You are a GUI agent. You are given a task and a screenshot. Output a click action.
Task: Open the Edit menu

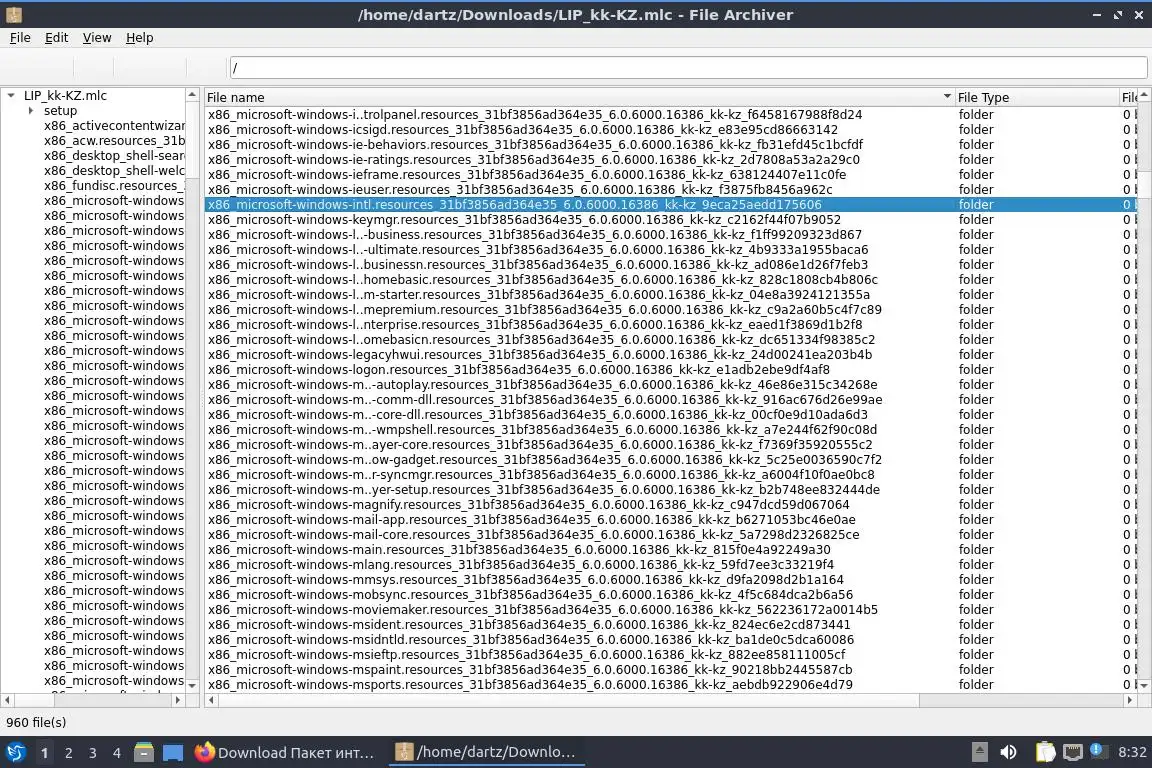pos(56,37)
